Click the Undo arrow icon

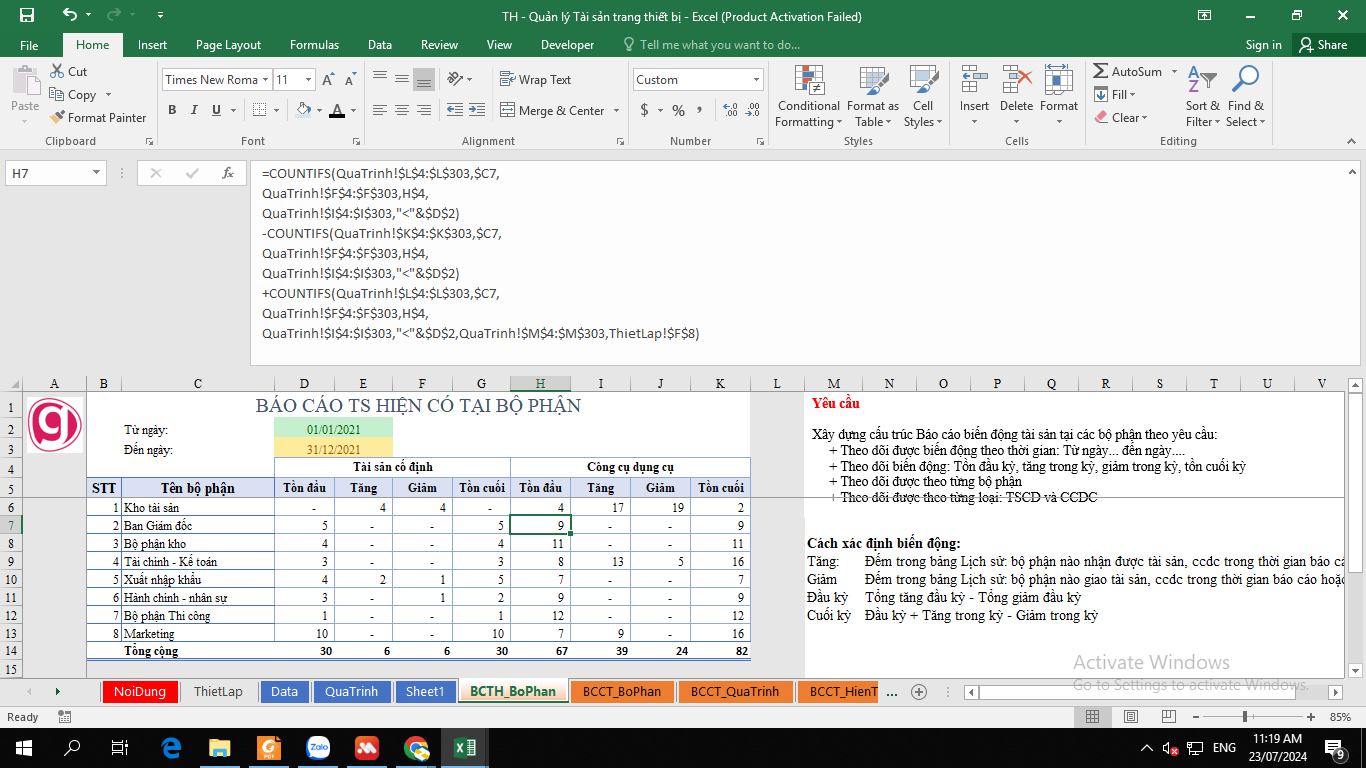click(69, 15)
